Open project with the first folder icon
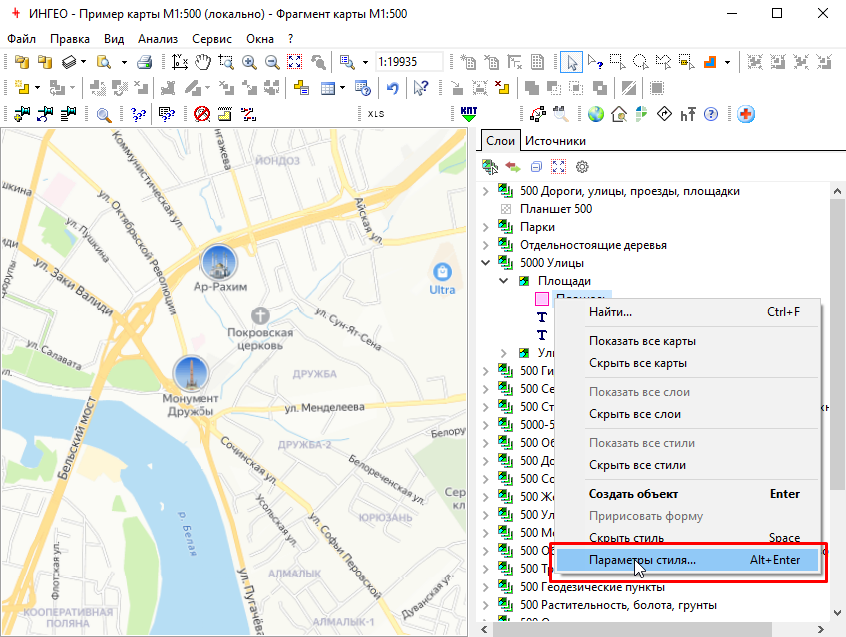The width and height of the screenshot is (846, 637). tap(22, 62)
